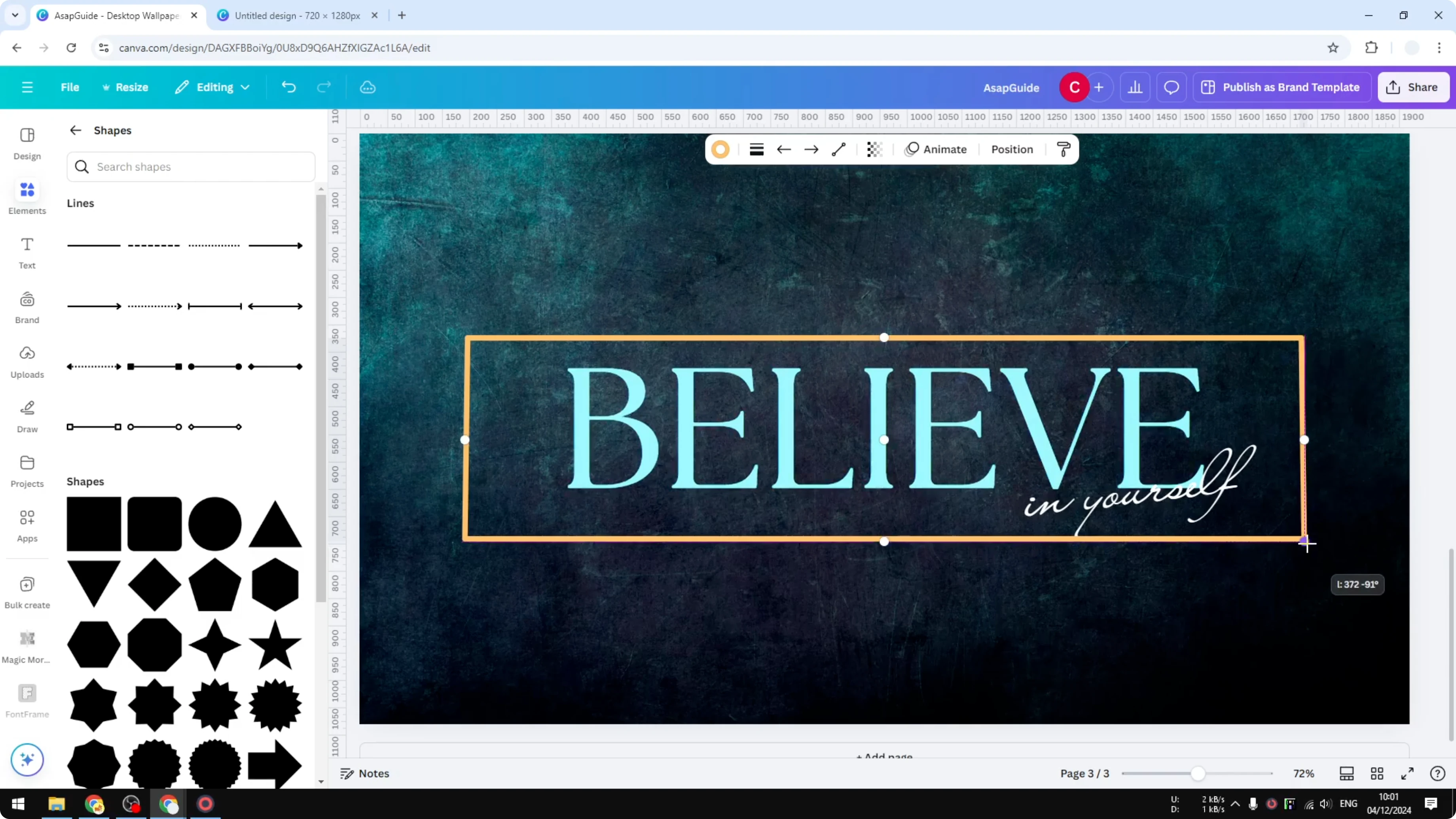Open the Uploads panel
Viewport: 1456px width, 819px height.
[x=27, y=360]
